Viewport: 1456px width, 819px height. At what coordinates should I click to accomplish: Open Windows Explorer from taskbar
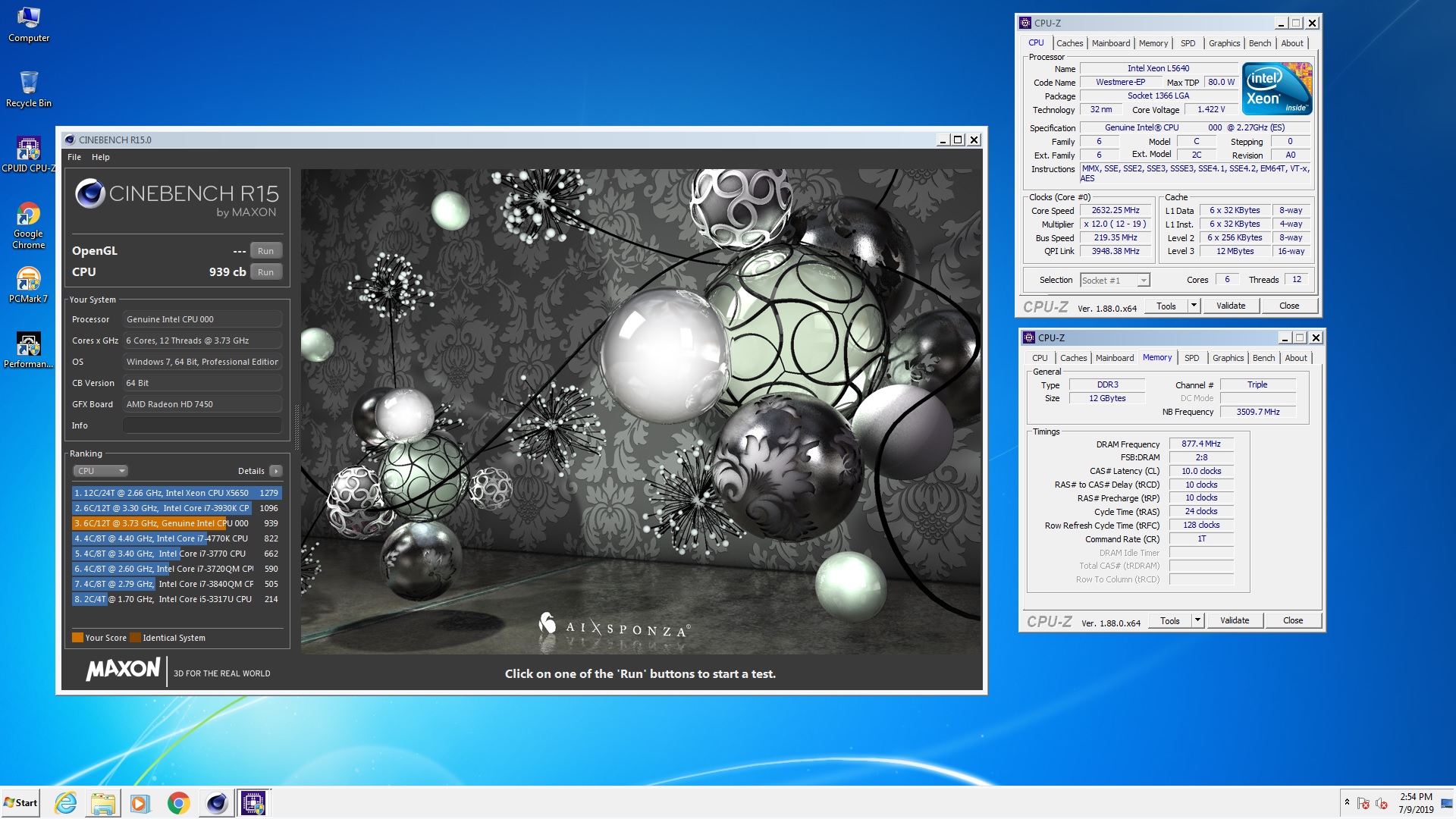pos(103,803)
